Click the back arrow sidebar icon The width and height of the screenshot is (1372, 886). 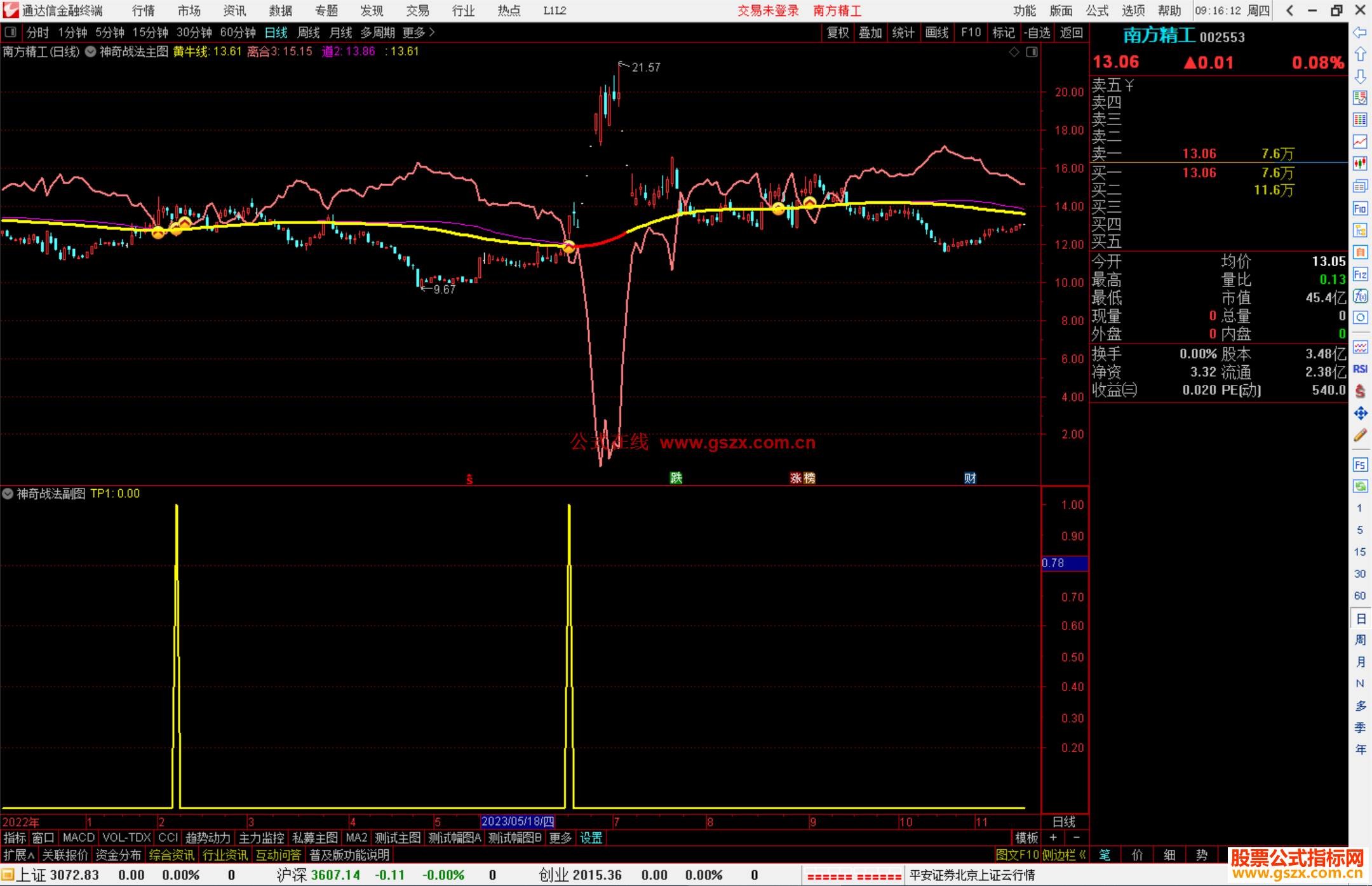pos(1360,32)
